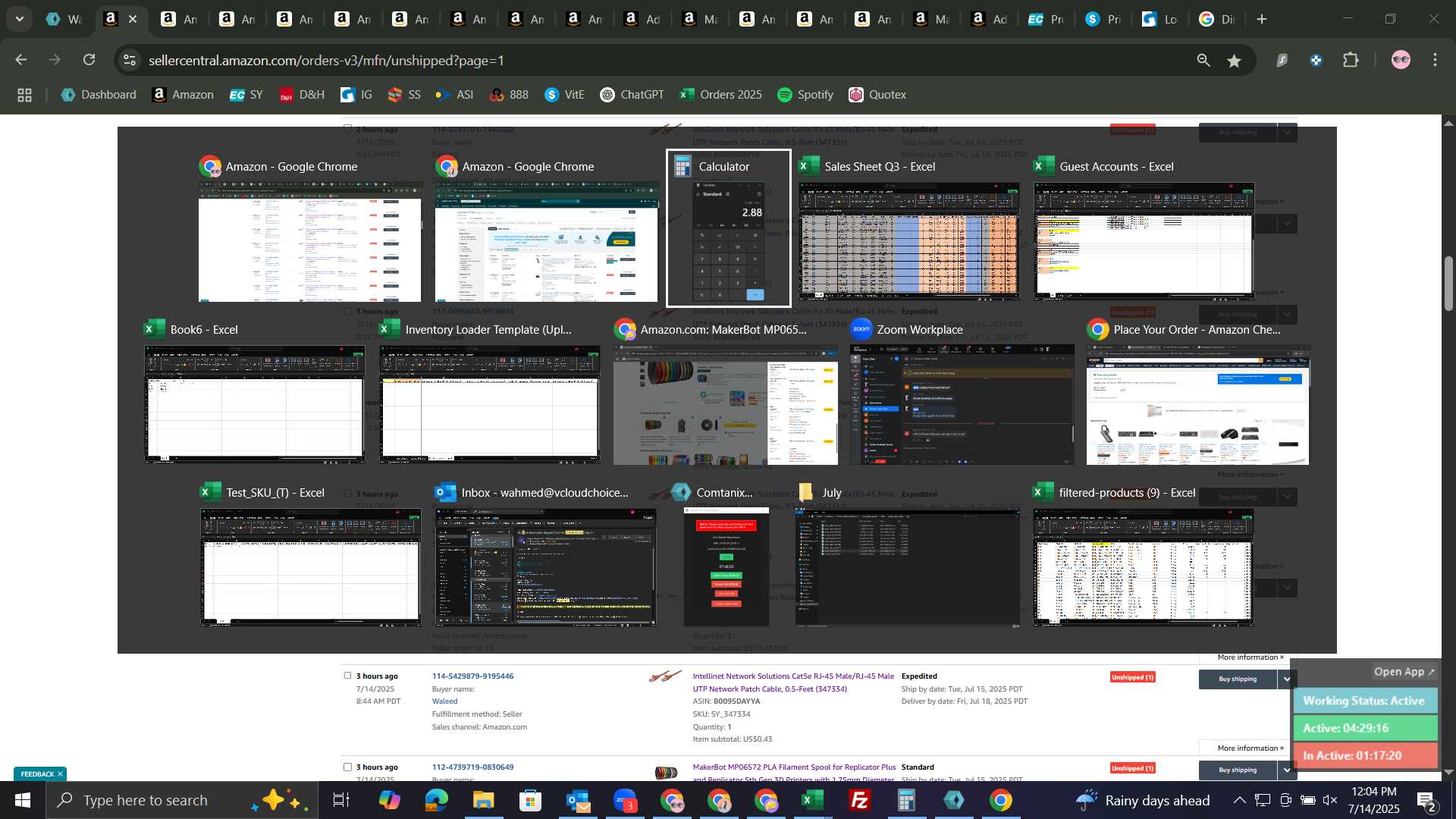
Task: Open Microsoft Edge from the taskbar
Action: (436, 800)
